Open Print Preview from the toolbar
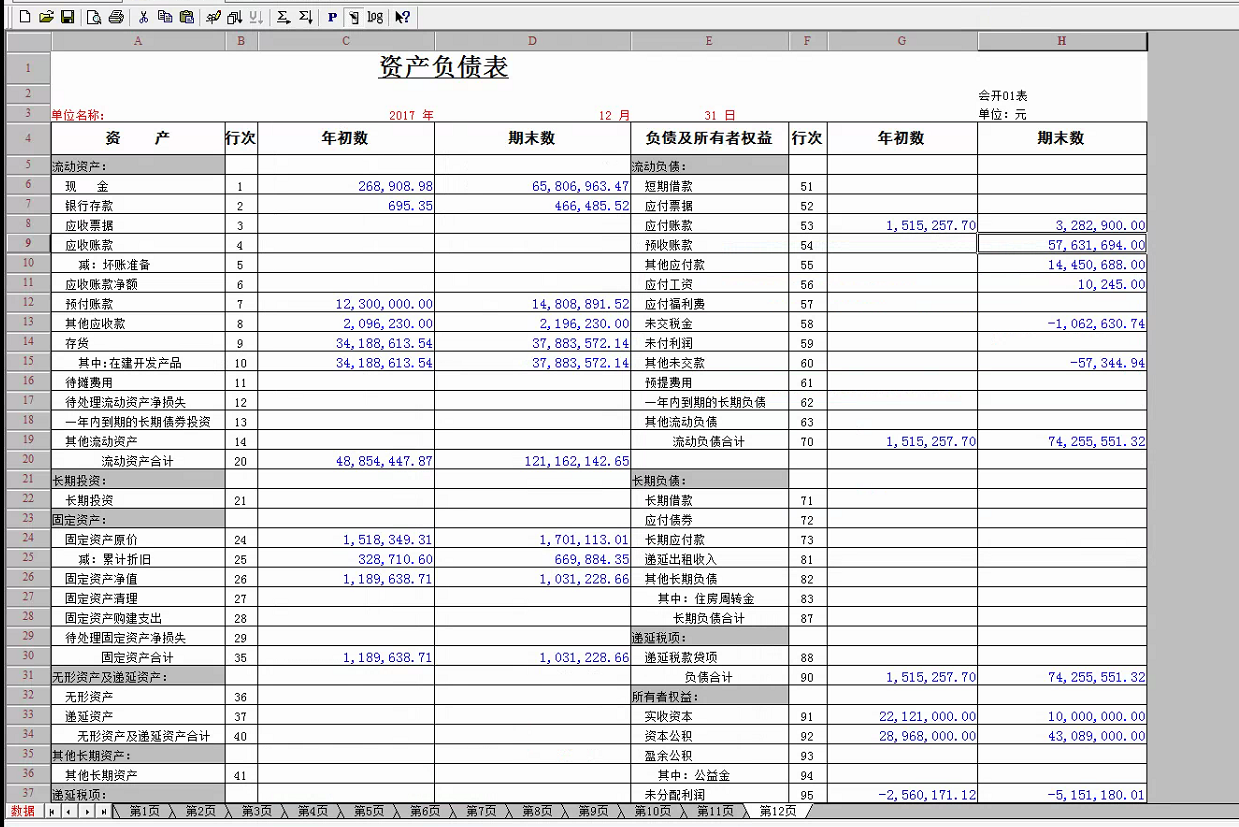Image resolution: width=1239 pixels, height=827 pixels. tap(94, 17)
